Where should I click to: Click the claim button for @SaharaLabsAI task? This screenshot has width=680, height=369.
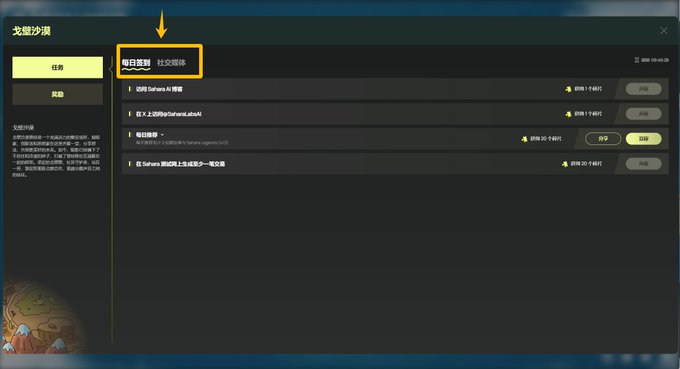point(644,114)
